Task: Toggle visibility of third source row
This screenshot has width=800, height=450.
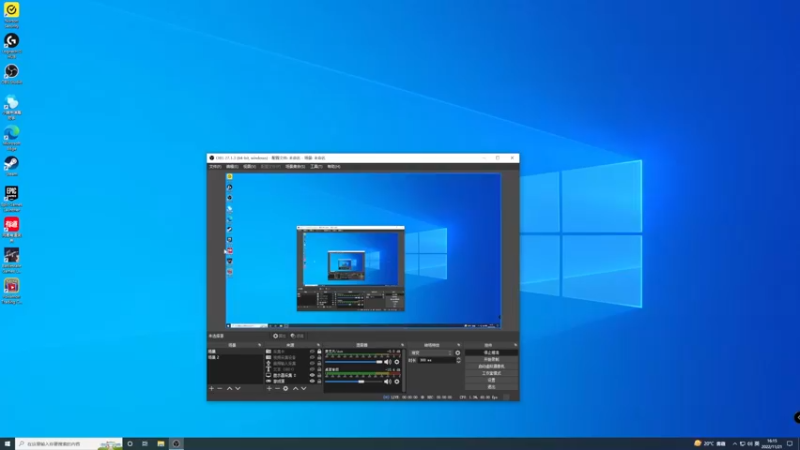Action: click(312, 363)
